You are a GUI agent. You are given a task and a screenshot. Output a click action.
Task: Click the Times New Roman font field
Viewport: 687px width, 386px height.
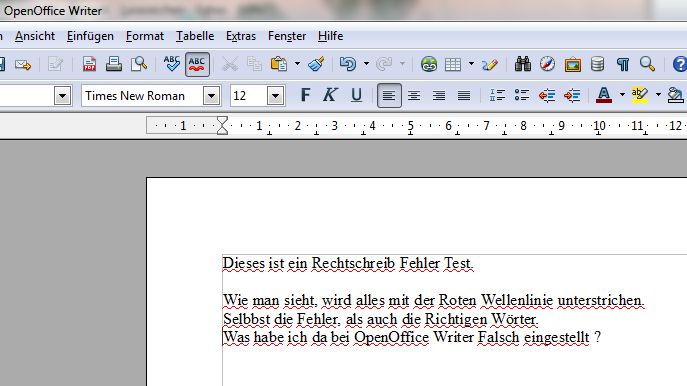(142, 96)
